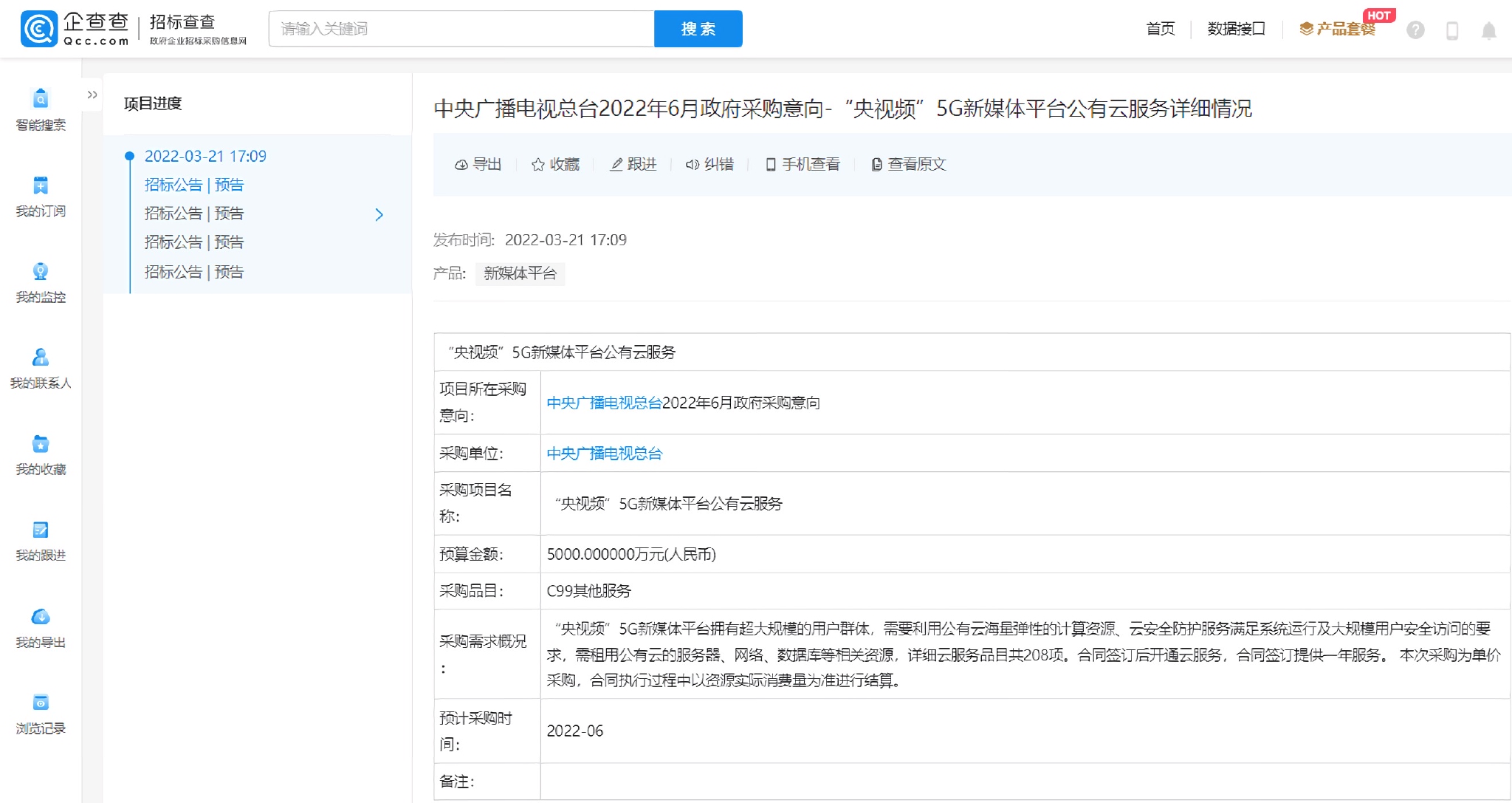
Task: Open 智能搜索 in the sidebar
Action: tap(41, 109)
